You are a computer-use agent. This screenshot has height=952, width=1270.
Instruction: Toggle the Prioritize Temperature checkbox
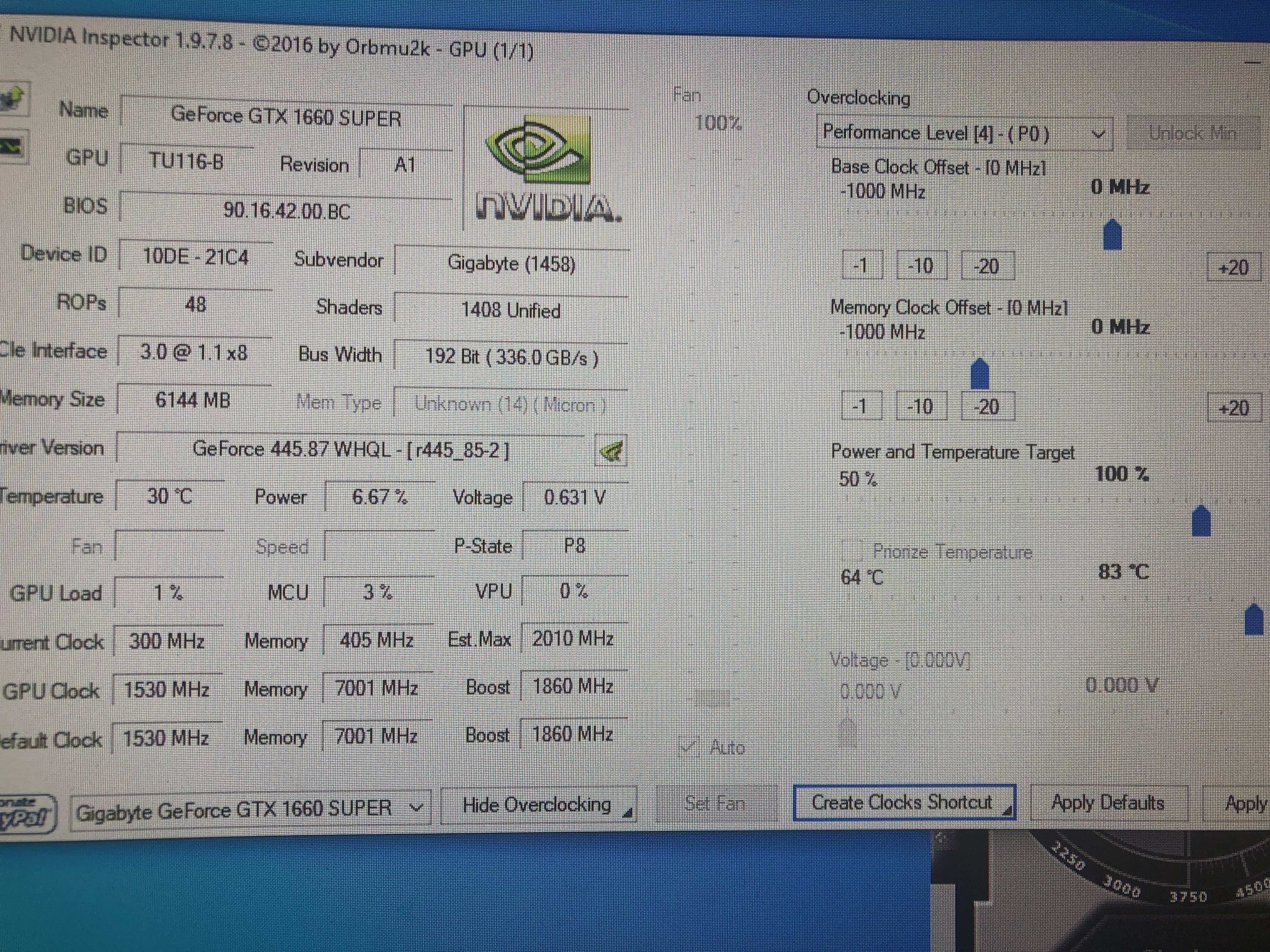coord(852,551)
